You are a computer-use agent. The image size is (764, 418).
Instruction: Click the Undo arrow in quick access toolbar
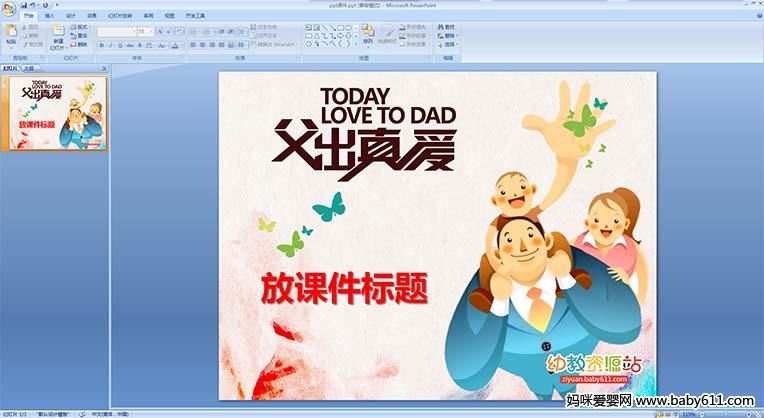(33, 5)
